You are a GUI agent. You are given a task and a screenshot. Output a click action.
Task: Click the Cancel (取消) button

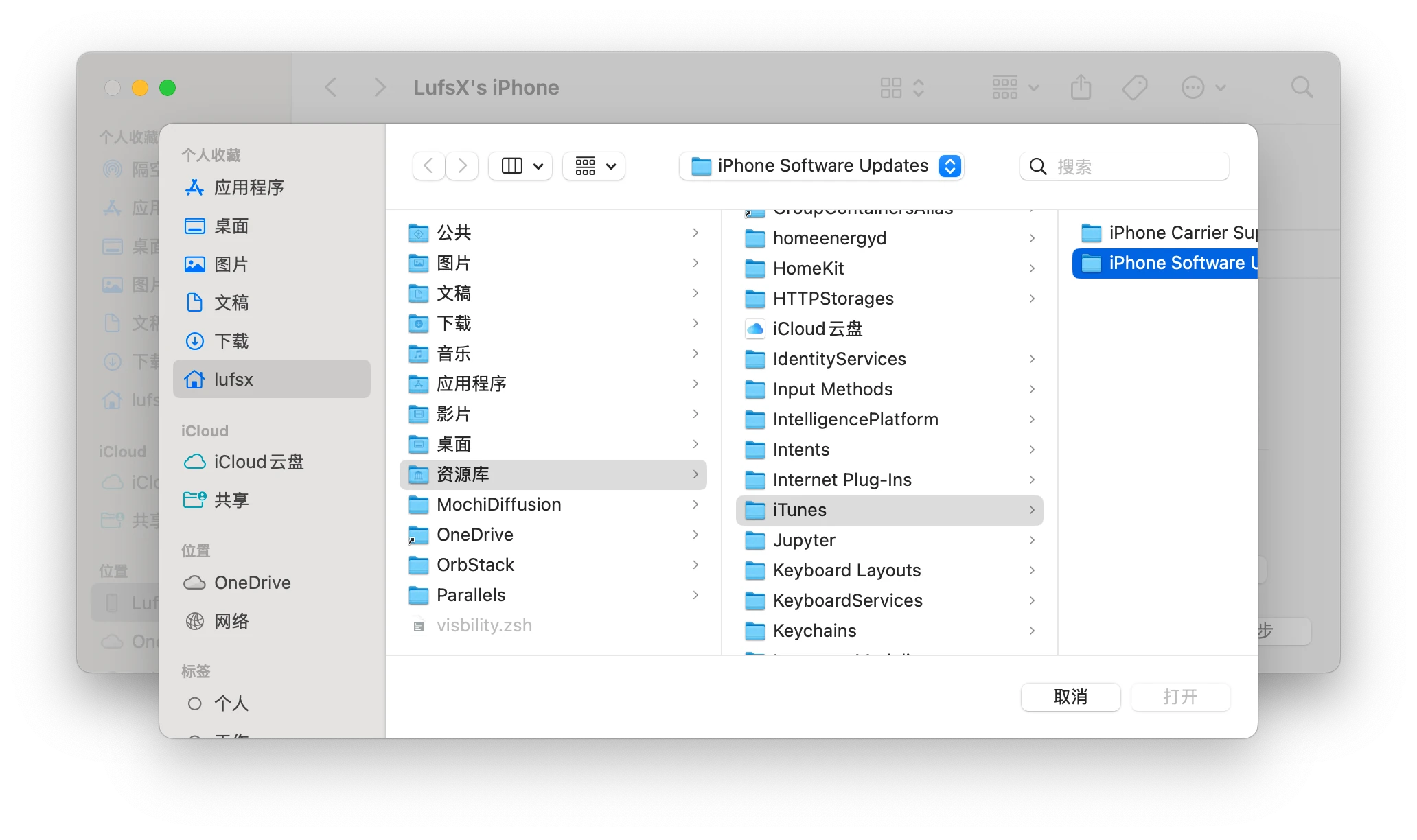coord(1070,697)
